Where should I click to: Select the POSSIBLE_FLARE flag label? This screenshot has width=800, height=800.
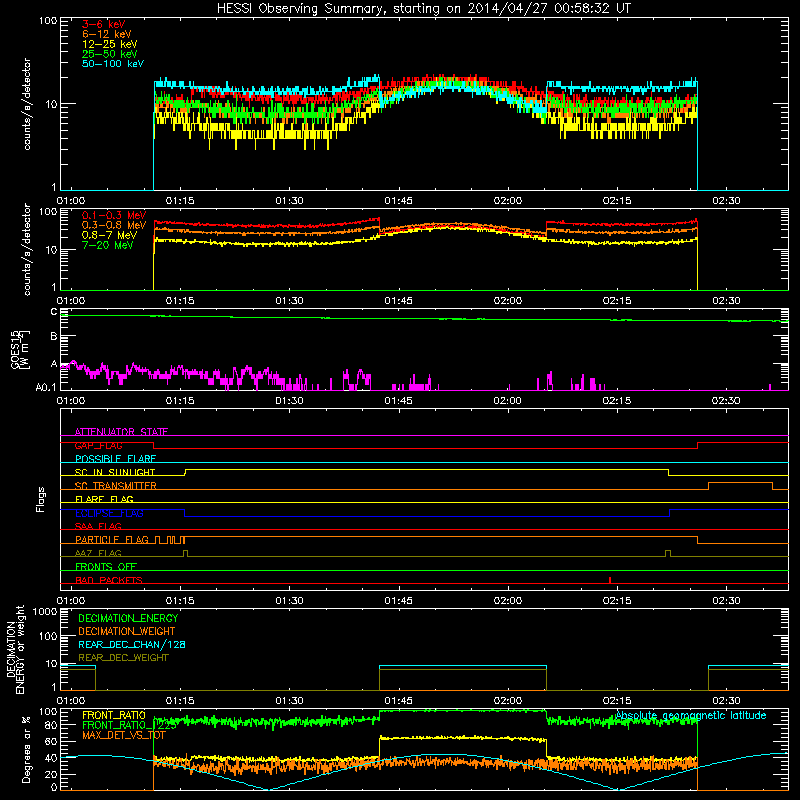coord(115,459)
